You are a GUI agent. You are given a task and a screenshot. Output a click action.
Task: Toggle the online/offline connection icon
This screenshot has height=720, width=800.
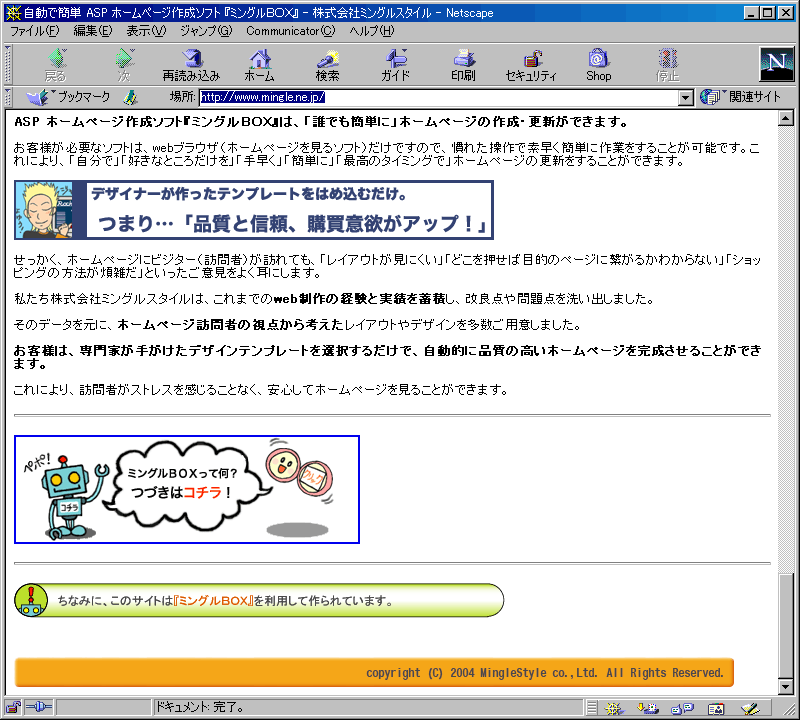(39, 707)
